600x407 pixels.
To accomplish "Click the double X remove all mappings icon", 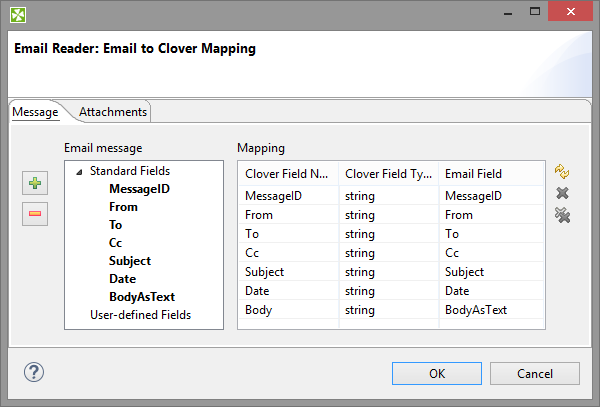I will click(x=563, y=215).
